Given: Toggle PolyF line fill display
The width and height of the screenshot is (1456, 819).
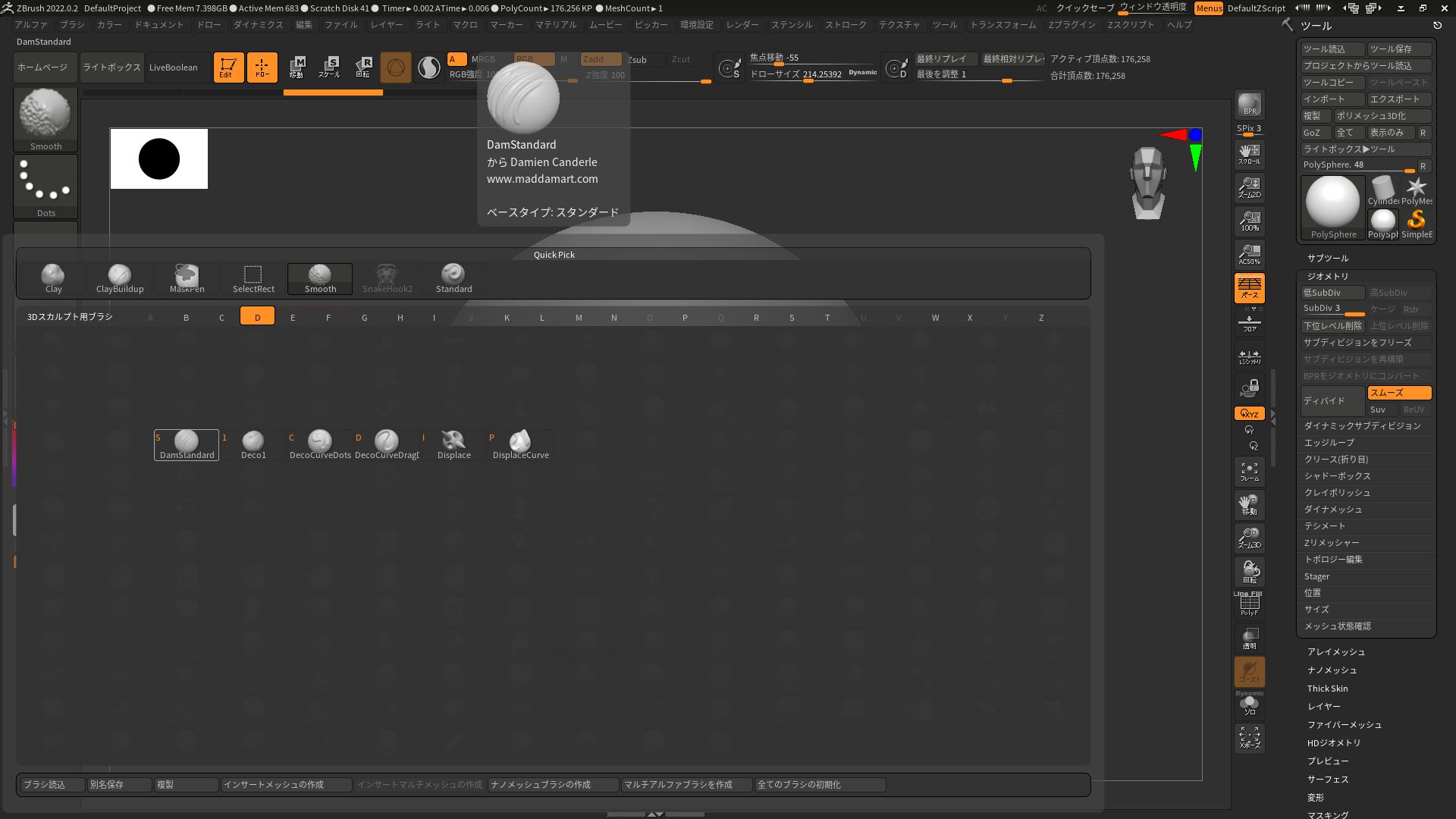Looking at the screenshot, I should click(x=1249, y=604).
